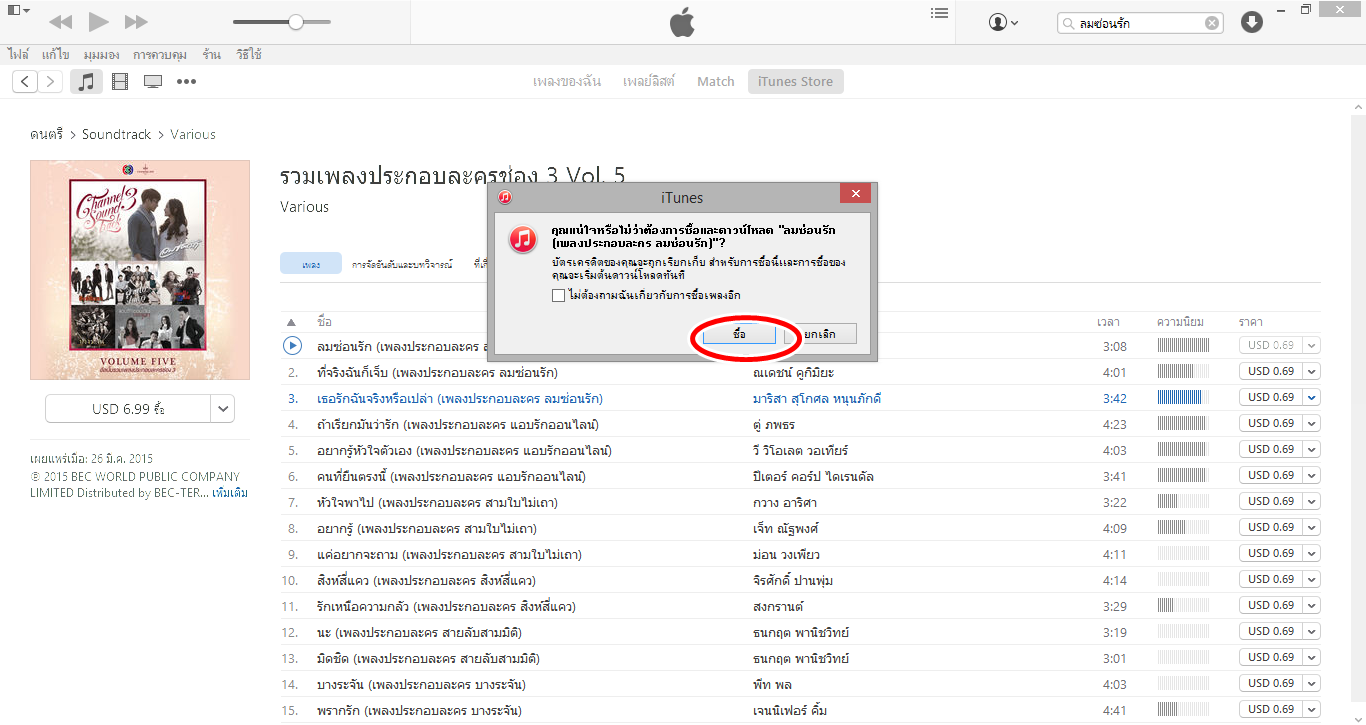Open the downloads arrow icon
Image resolution: width=1366 pixels, height=725 pixels.
[1252, 22]
